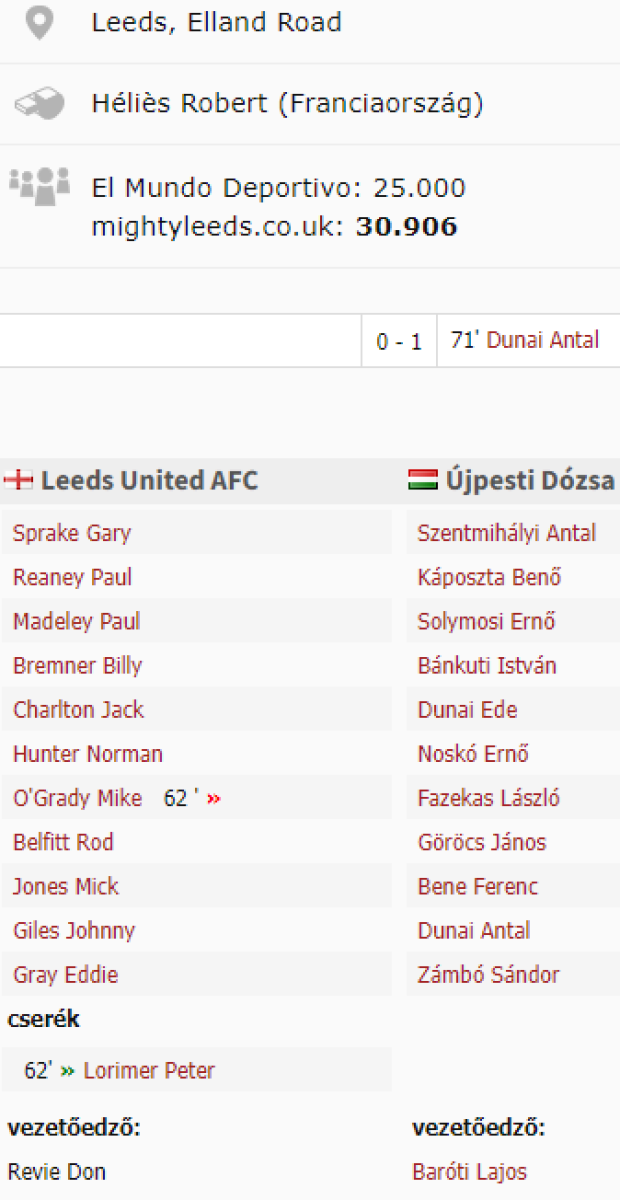The width and height of the screenshot is (620, 1200).
Task: Click the 0 - 1 score cell
Action: tap(399, 342)
